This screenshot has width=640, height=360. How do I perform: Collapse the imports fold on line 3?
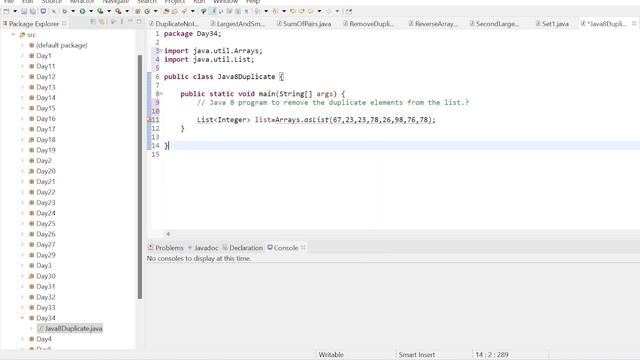(x=162, y=51)
